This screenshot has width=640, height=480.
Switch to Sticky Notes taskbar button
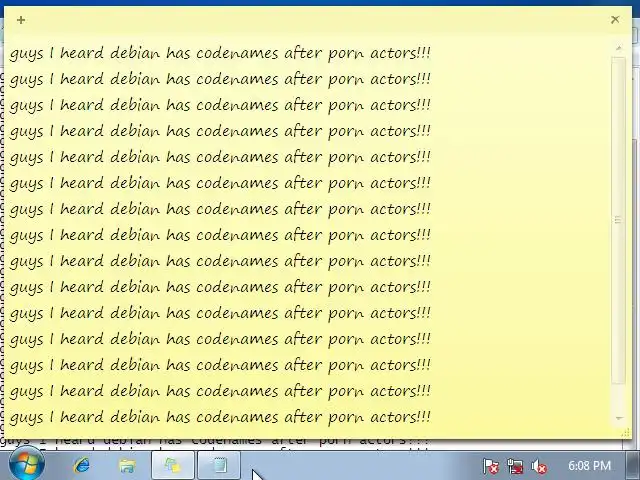[173, 465]
